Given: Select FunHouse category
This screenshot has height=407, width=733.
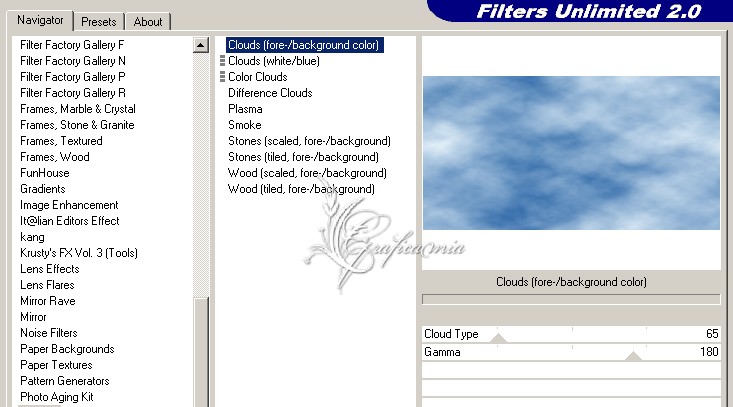Looking at the screenshot, I should tap(44, 173).
